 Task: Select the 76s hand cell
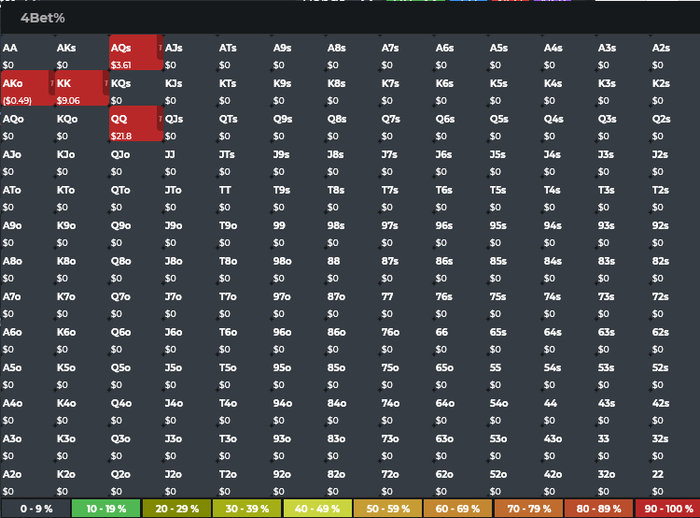(x=461, y=301)
